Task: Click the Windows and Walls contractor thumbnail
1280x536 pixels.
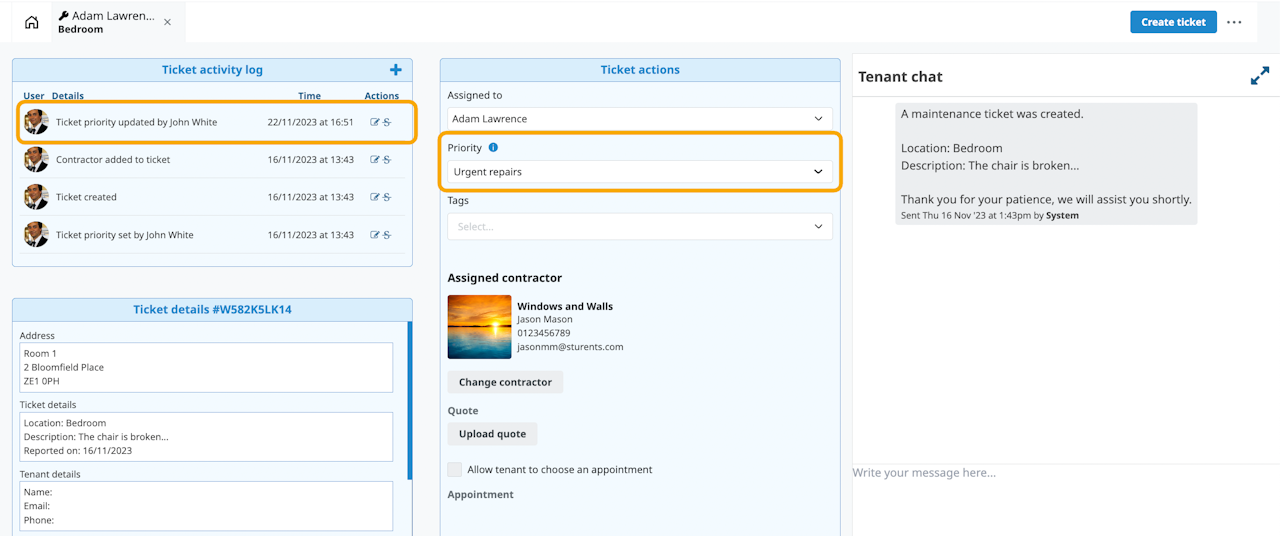Action: [479, 327]
